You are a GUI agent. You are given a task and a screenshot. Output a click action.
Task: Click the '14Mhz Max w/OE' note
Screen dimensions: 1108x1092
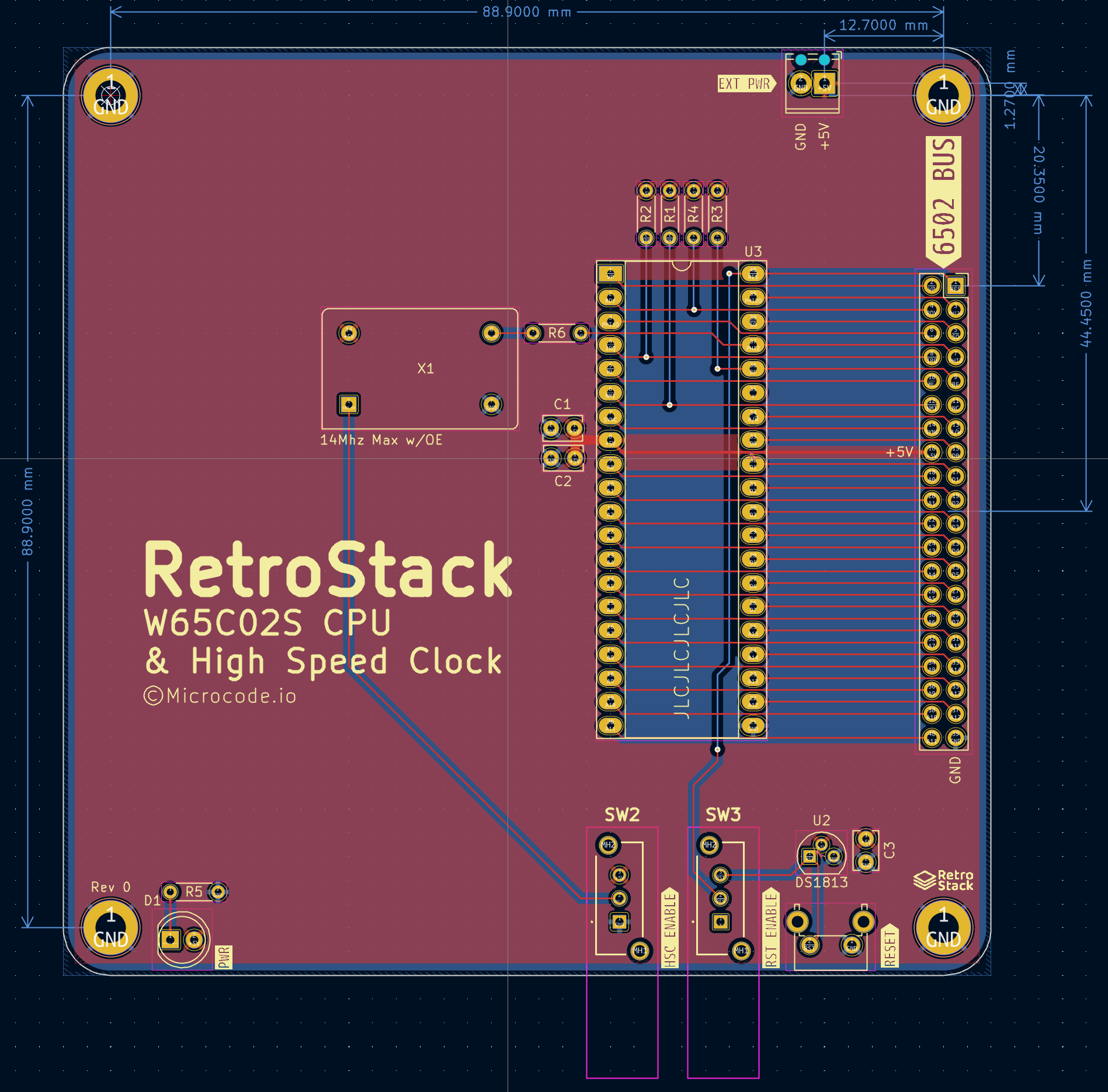381,440
